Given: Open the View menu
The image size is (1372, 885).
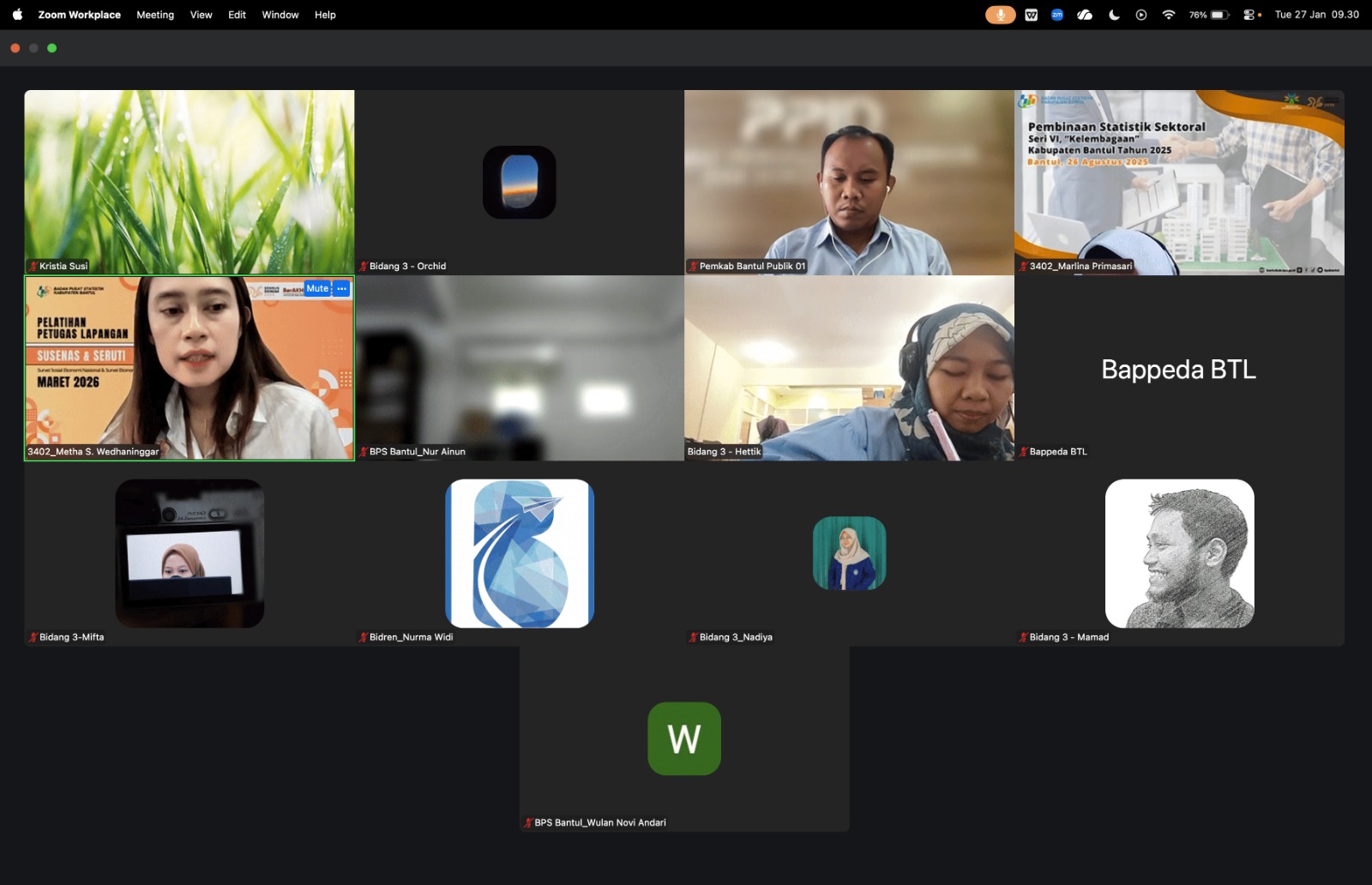Looking at the screenshot, I should (x=201, y=15).
